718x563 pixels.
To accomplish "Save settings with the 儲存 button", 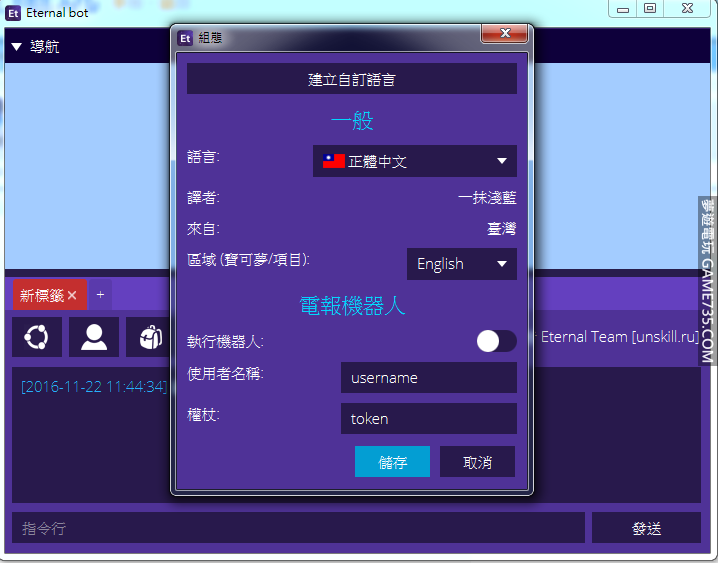I will coord(392,462).
